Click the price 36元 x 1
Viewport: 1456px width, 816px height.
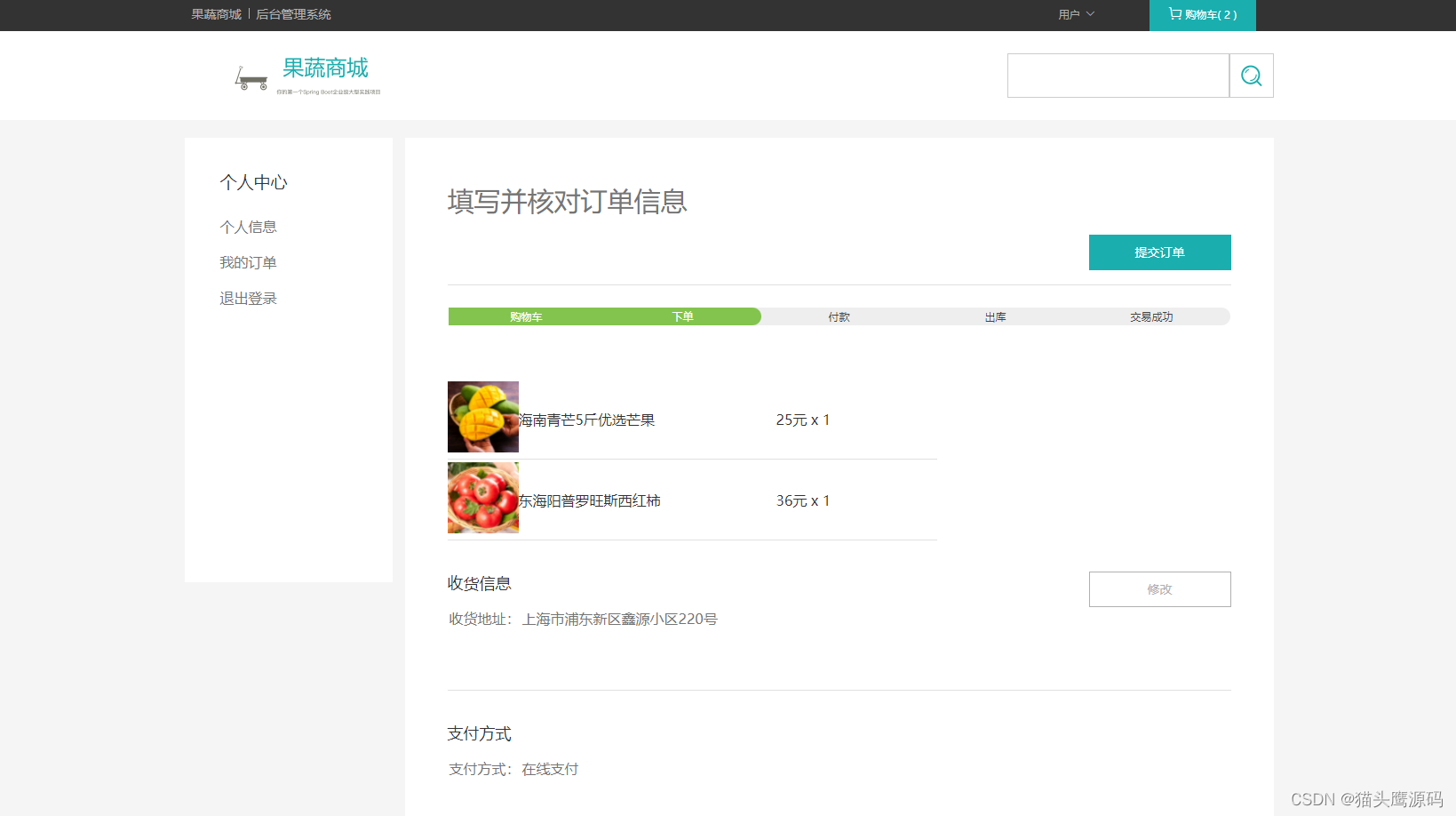(803, 501)
